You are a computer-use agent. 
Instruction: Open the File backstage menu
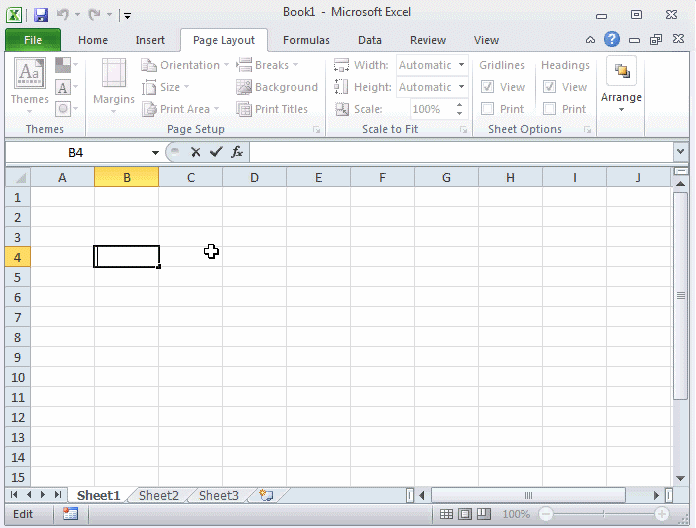click(x=33, y=40)
